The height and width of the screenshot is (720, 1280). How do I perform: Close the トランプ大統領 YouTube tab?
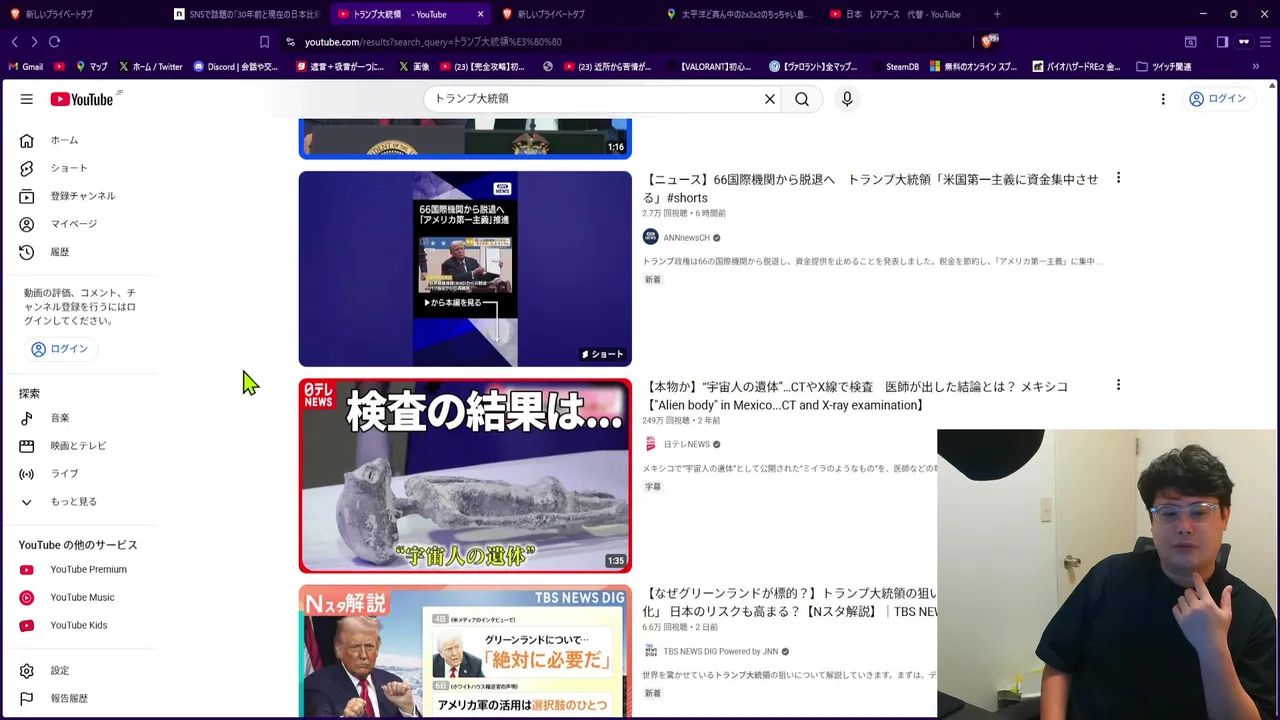click(480, 14)
